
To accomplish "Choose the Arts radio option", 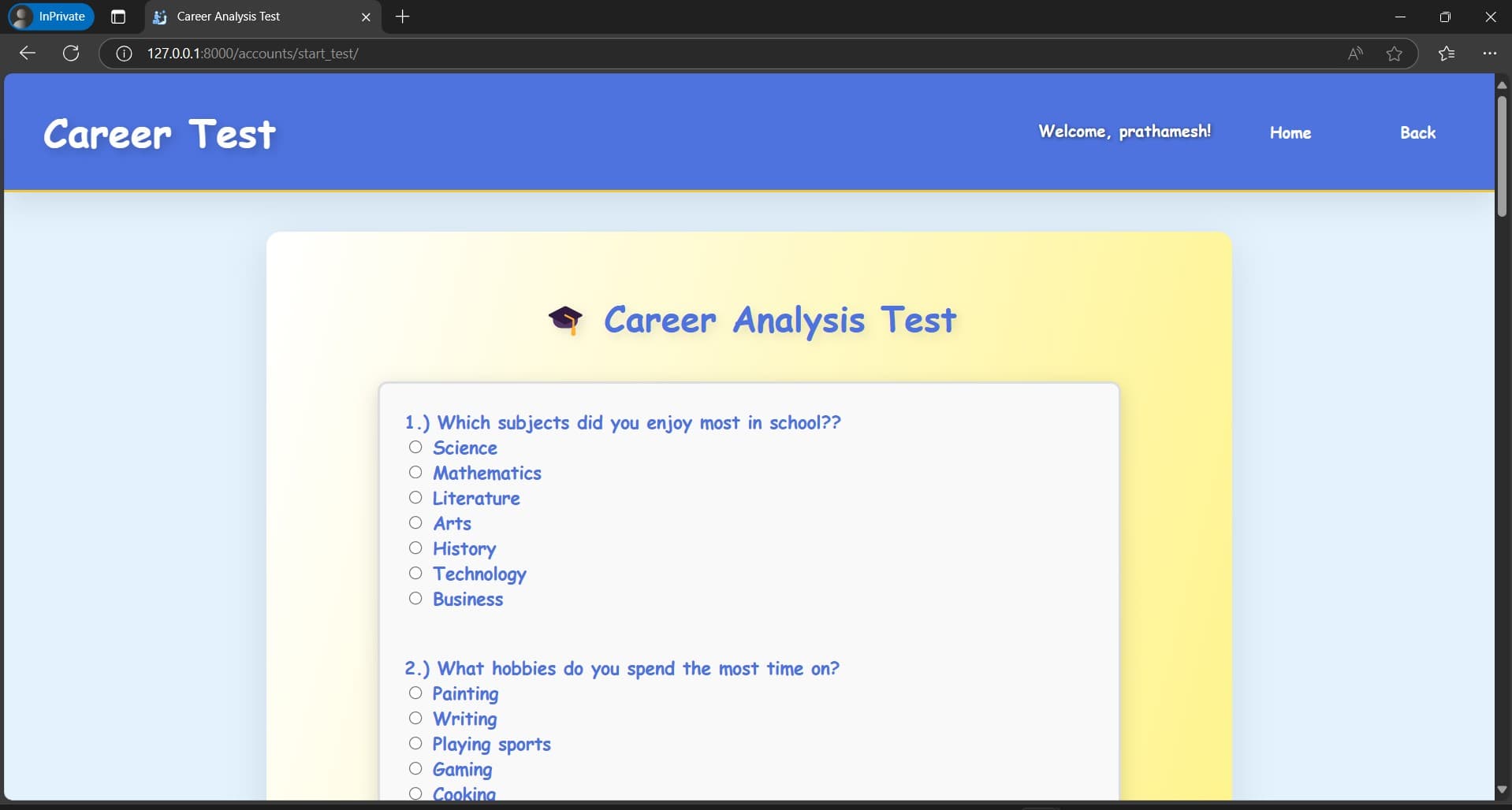I will point(415,523).
